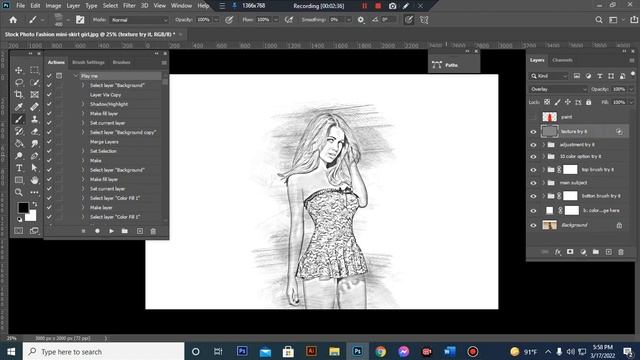The image size is (640, 360).
Task: Hide the 'adjustment try it' group
Action: pyautogui.click(x=533, y=145)
